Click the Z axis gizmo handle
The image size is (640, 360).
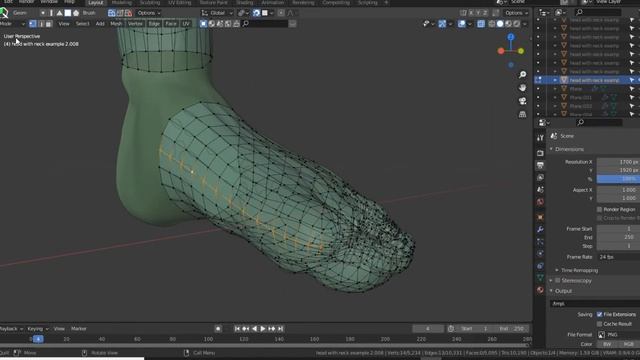511,37
